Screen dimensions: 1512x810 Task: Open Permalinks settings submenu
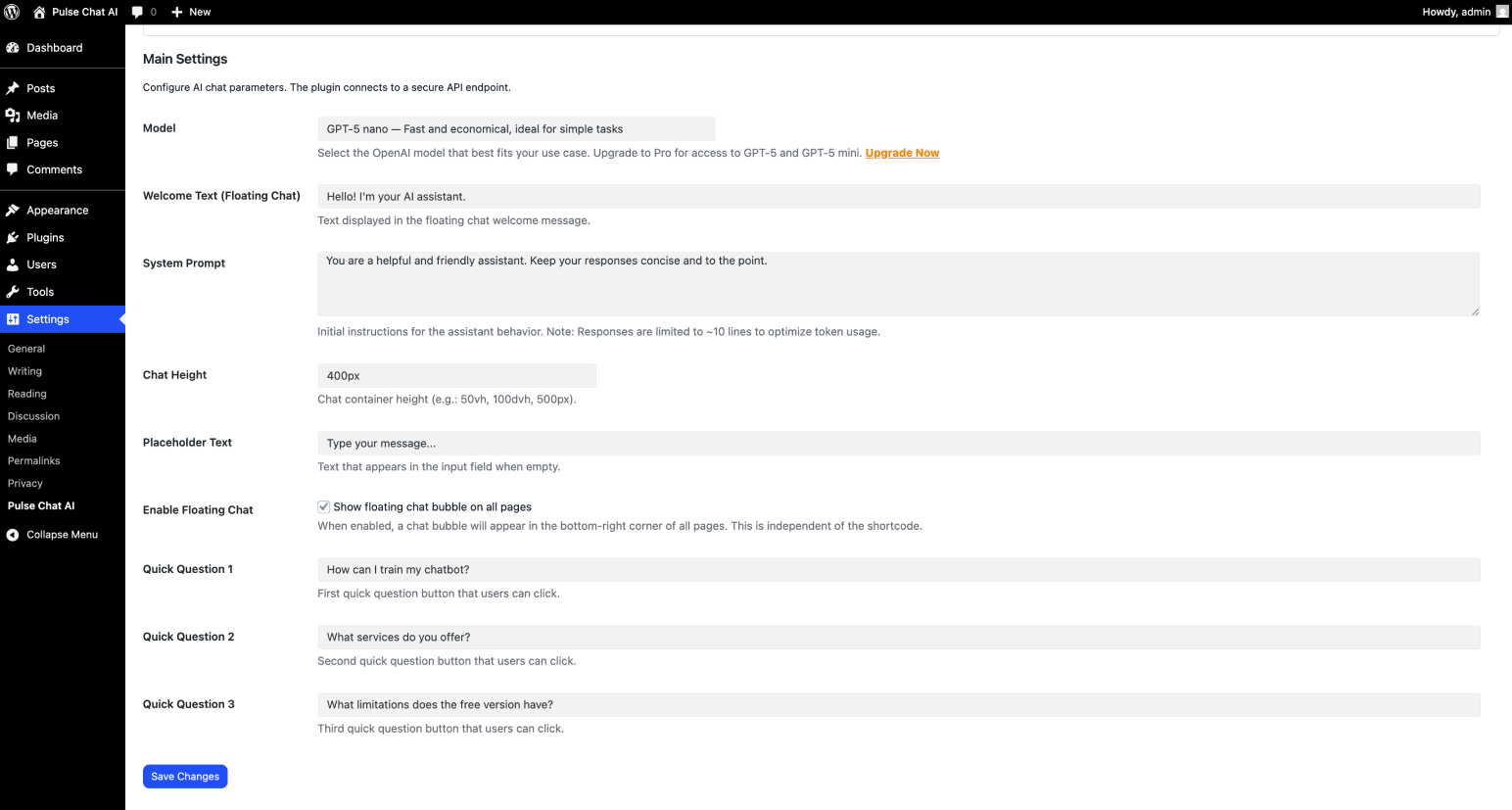point(34,461)
